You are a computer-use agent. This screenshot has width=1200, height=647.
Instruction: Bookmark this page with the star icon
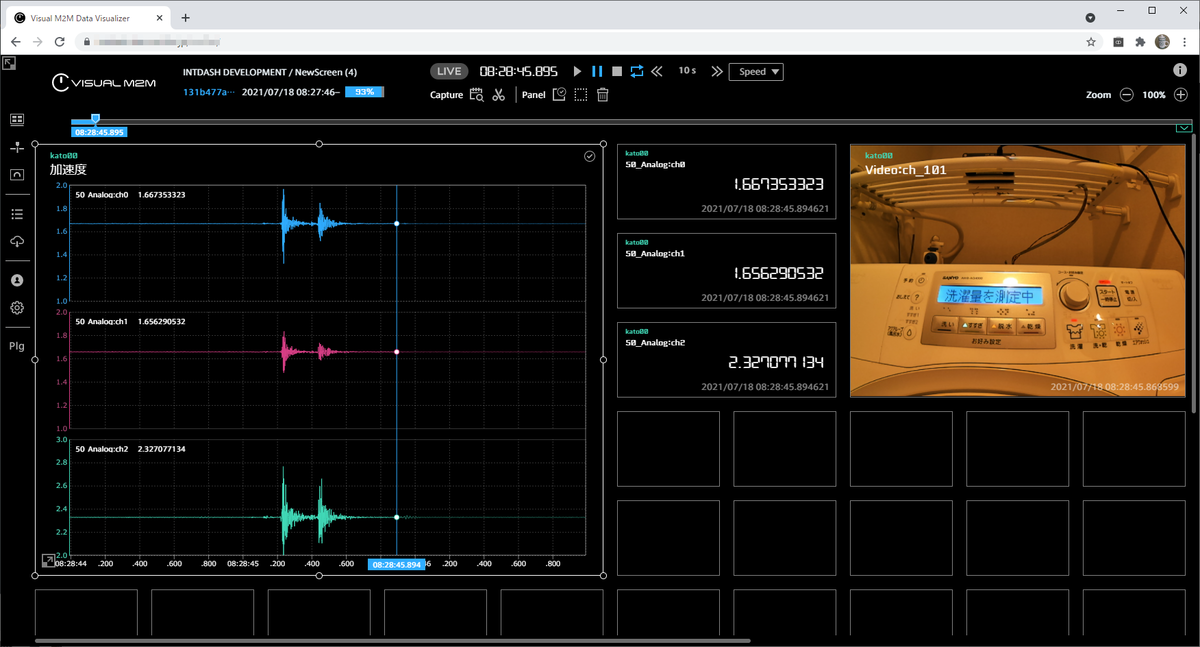(1091, 42)
